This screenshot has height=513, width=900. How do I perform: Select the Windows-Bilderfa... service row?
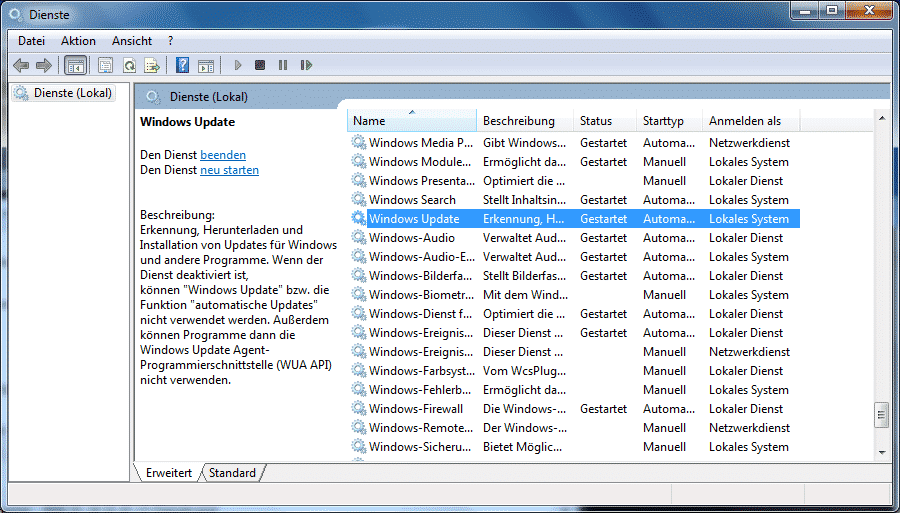[x=574, y=275]
